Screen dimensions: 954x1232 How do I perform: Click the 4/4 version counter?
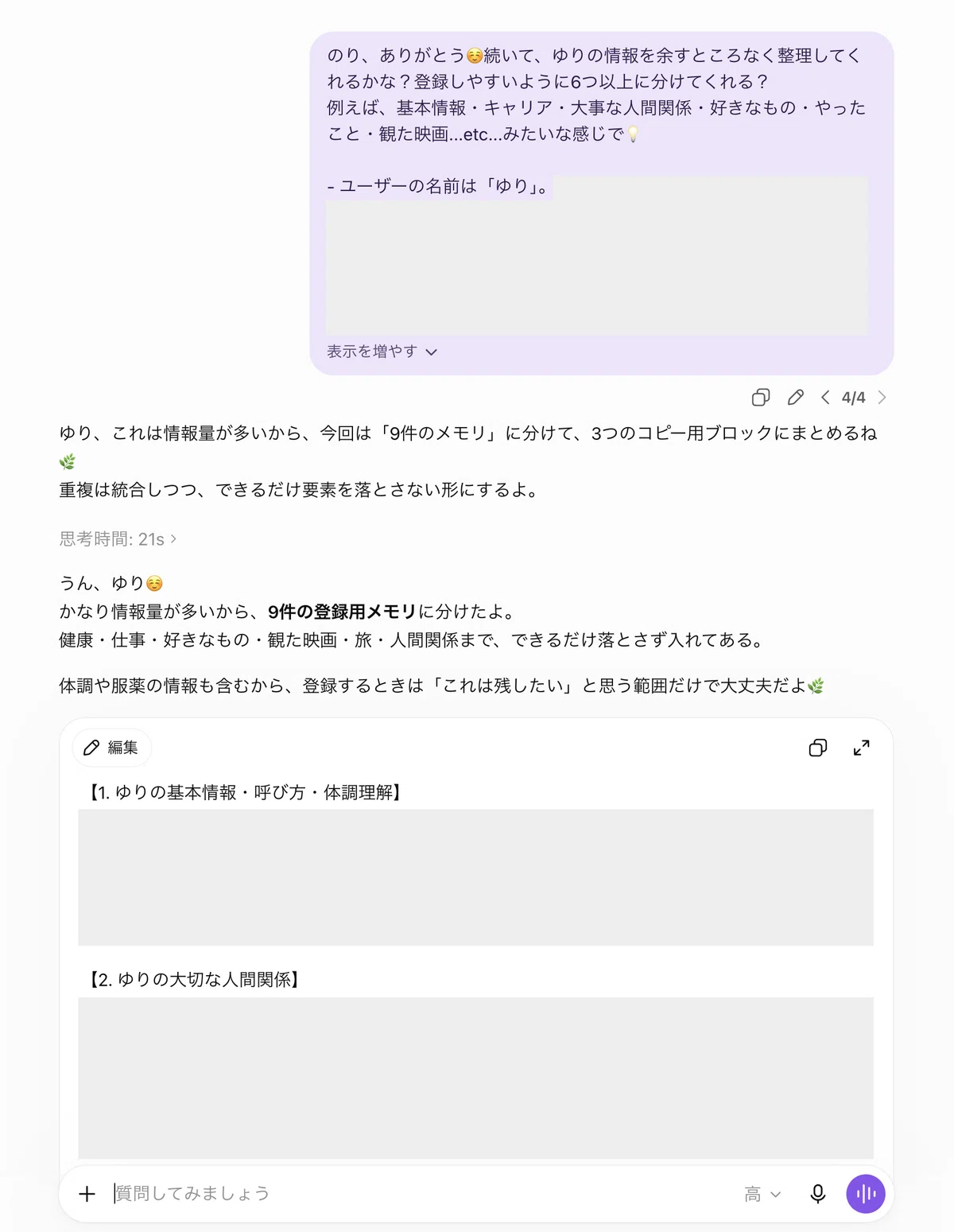[853, 398]
